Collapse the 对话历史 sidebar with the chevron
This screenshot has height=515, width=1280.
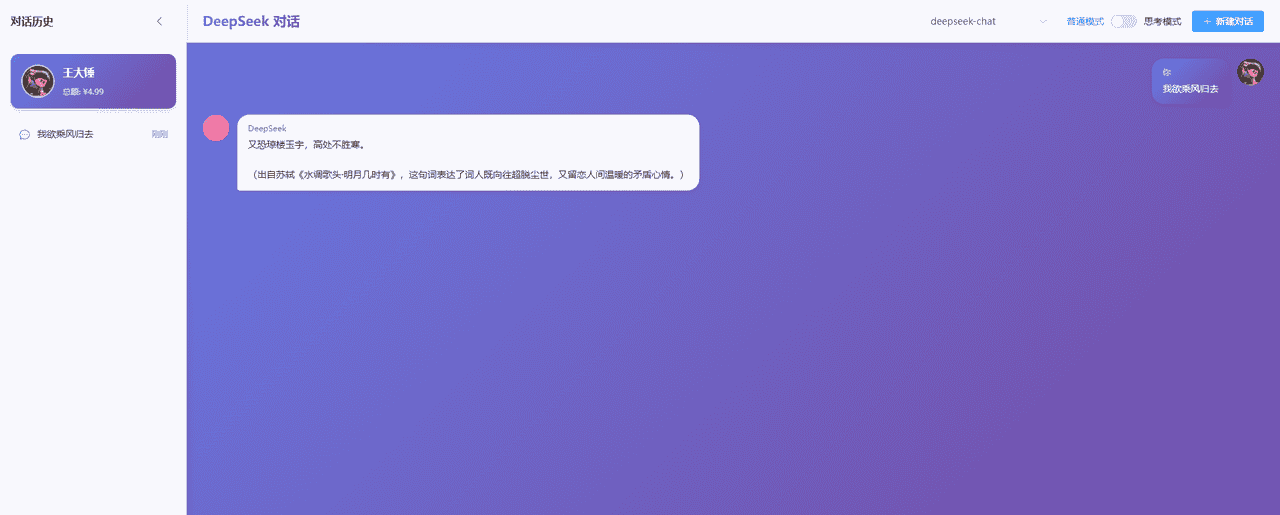(159, 21)
